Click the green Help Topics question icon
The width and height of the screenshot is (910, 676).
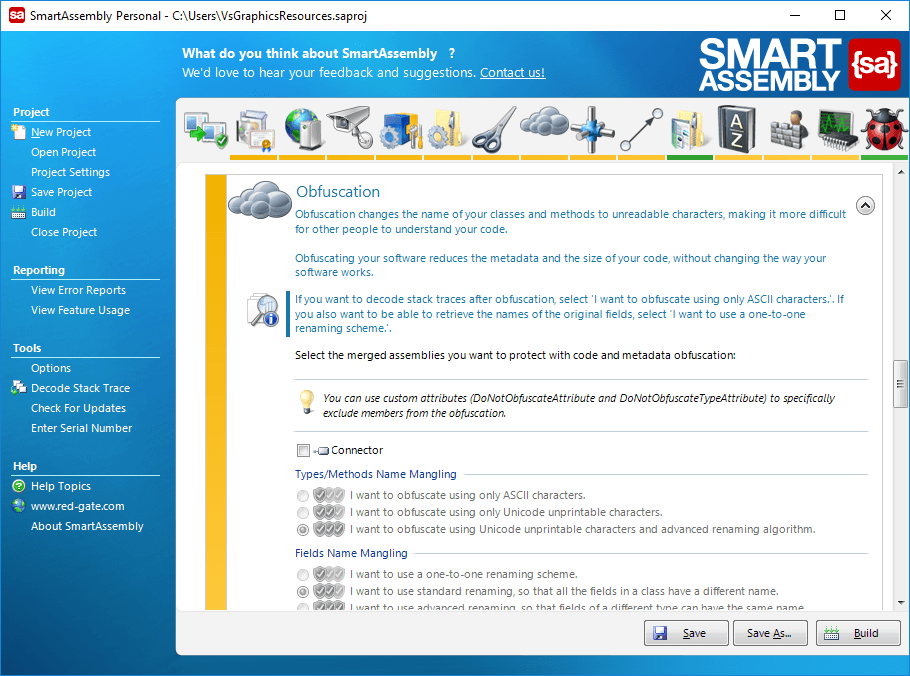click(x=19, y=486)
